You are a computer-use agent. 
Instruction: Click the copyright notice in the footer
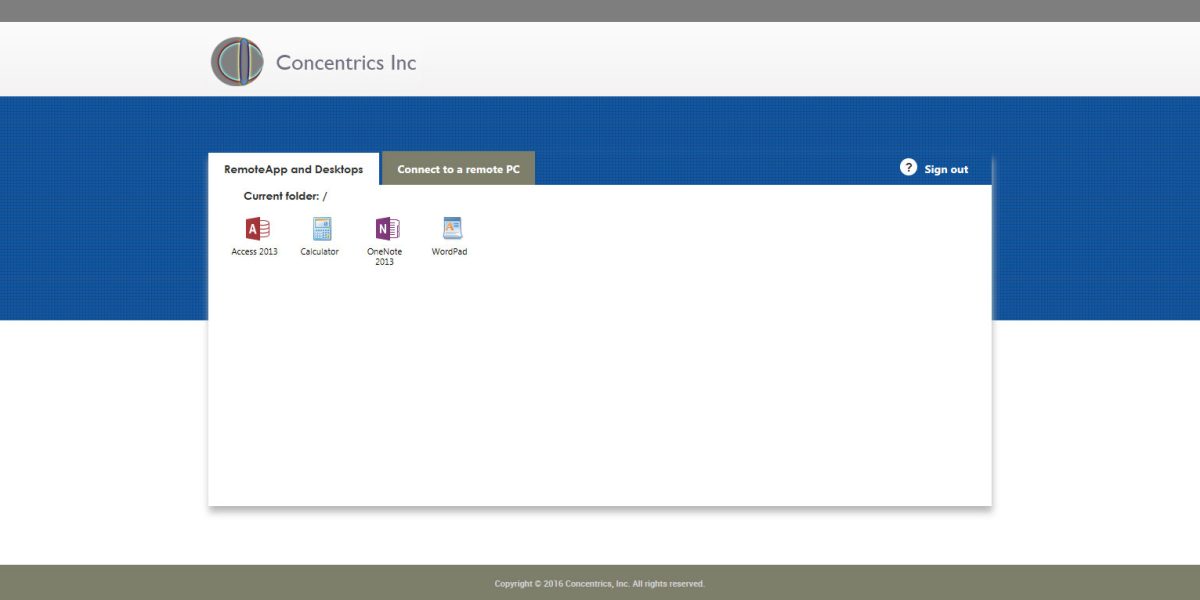600,583
